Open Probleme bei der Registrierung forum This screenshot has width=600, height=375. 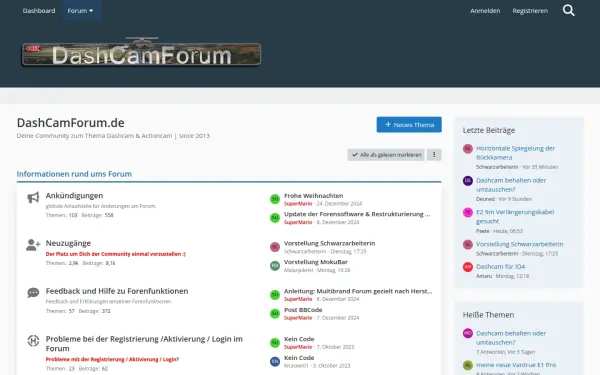click(x=144, y=344)
